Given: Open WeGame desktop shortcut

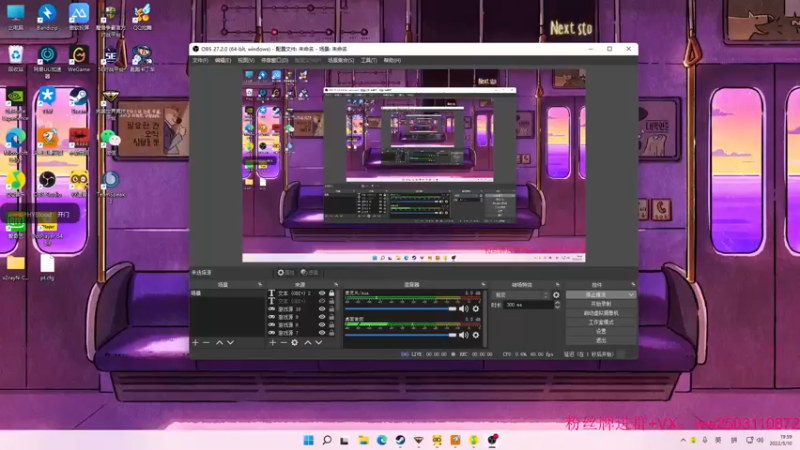Looking at the screenshot, I should click(x=79, y=58).
